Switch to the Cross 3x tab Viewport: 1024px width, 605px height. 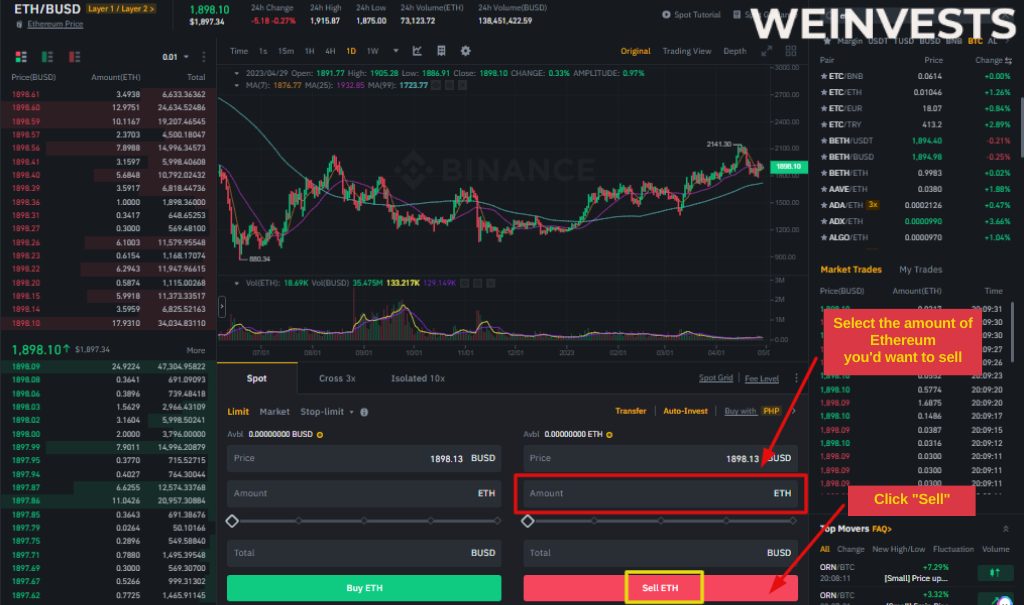tap(337, 378)
